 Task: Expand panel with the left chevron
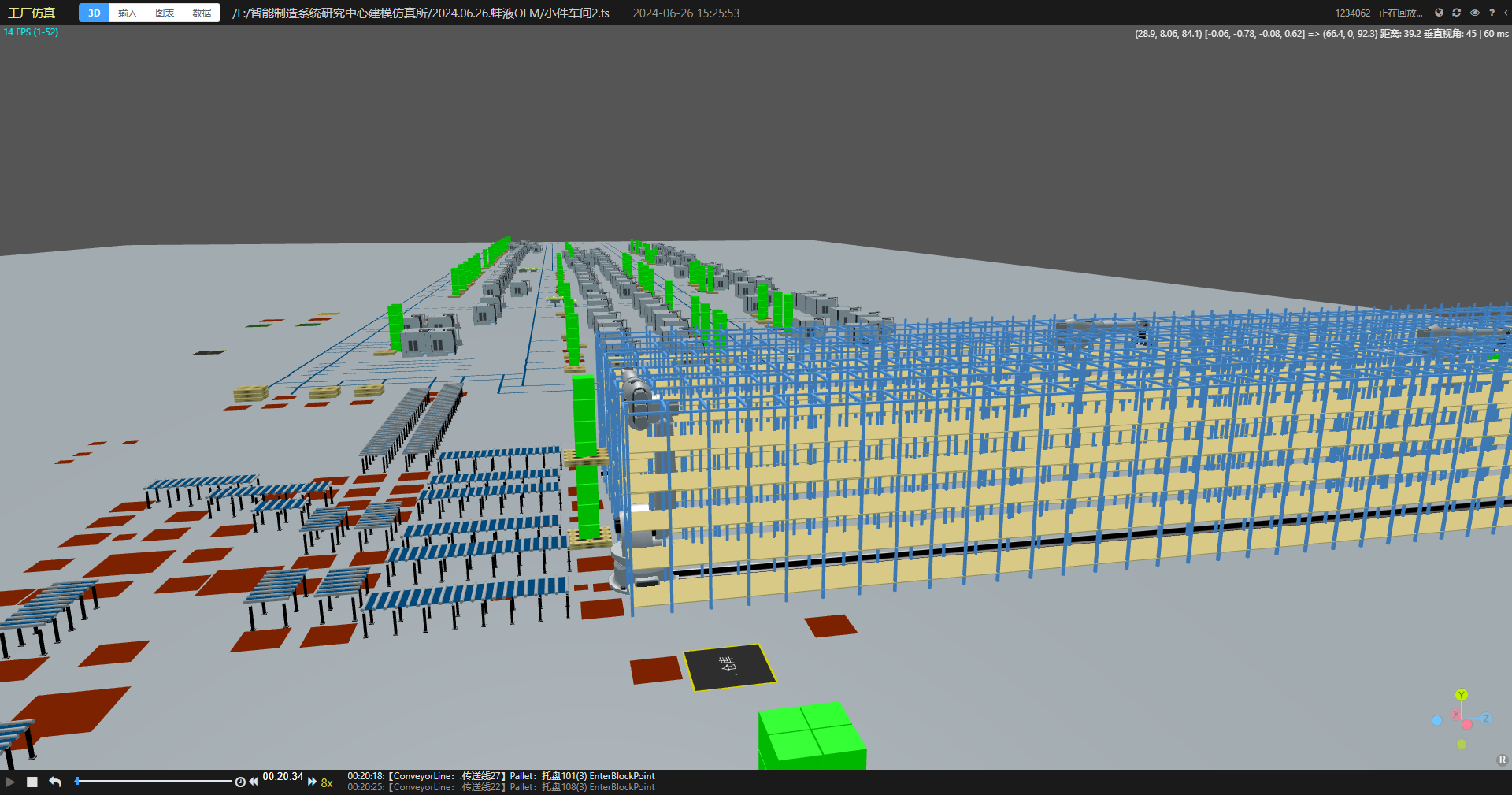[1505, 13]
